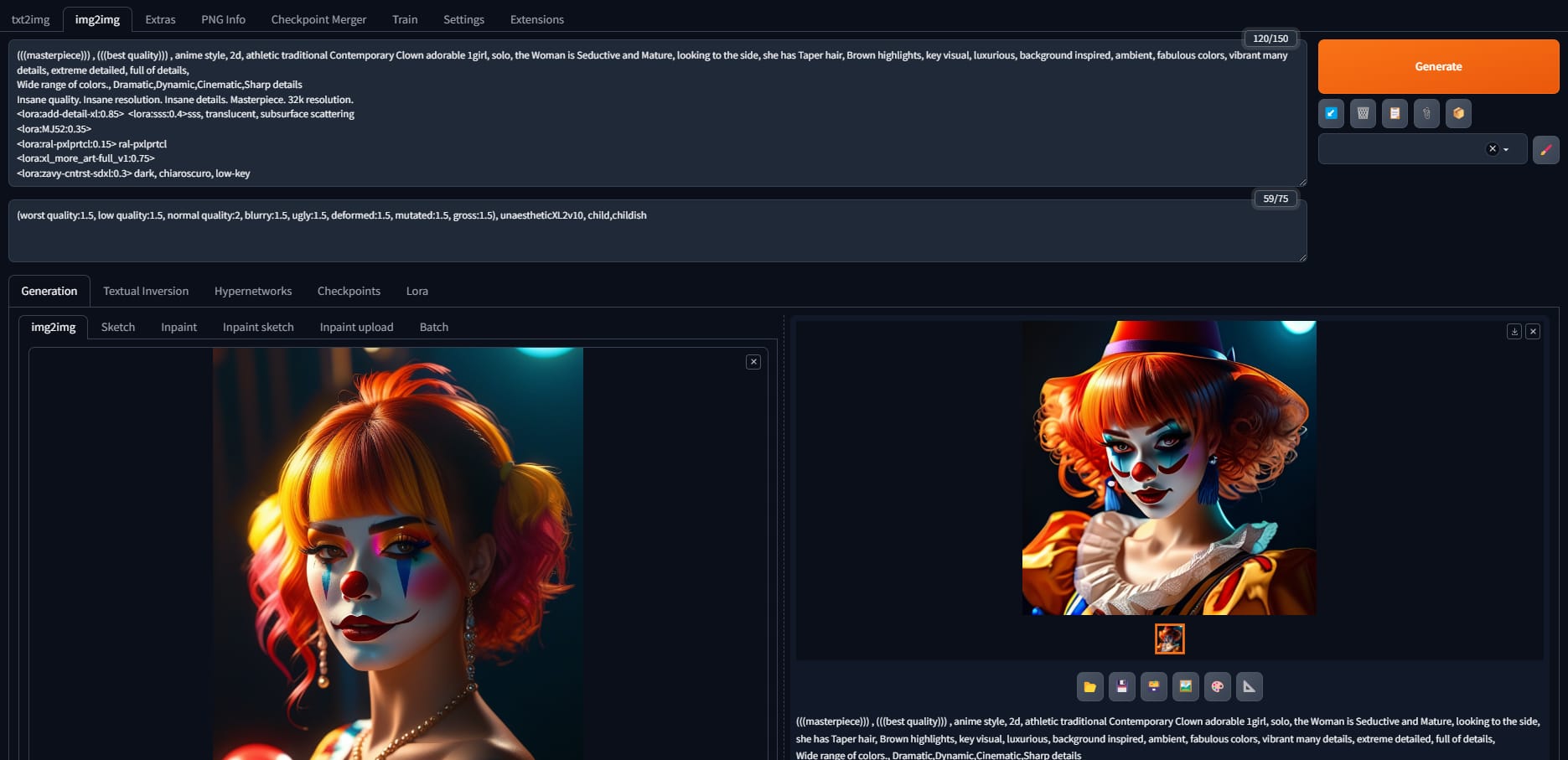Switch to the txt2img tab
Image resolution: width=1568 pixels, height=760 pixels.
click(30, 19)
